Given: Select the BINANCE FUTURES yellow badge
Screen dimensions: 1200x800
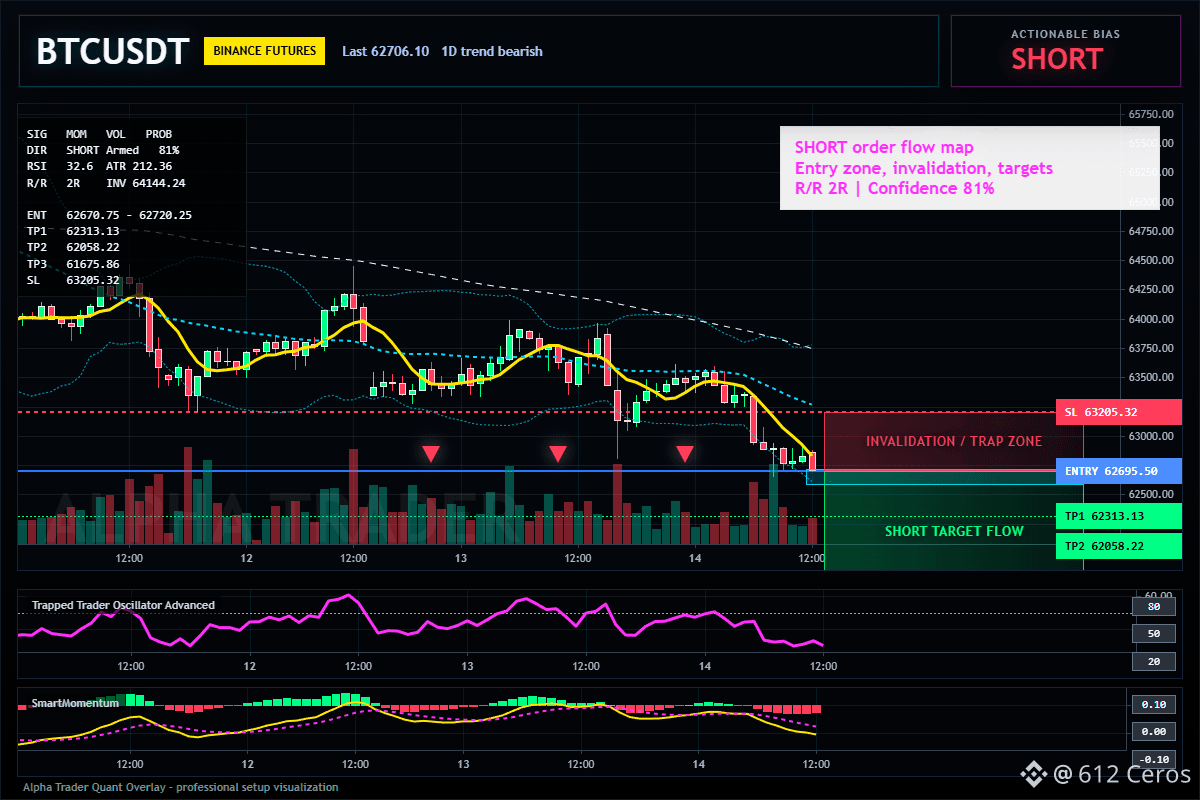Looking at the screenshot, I should [264, 51].
